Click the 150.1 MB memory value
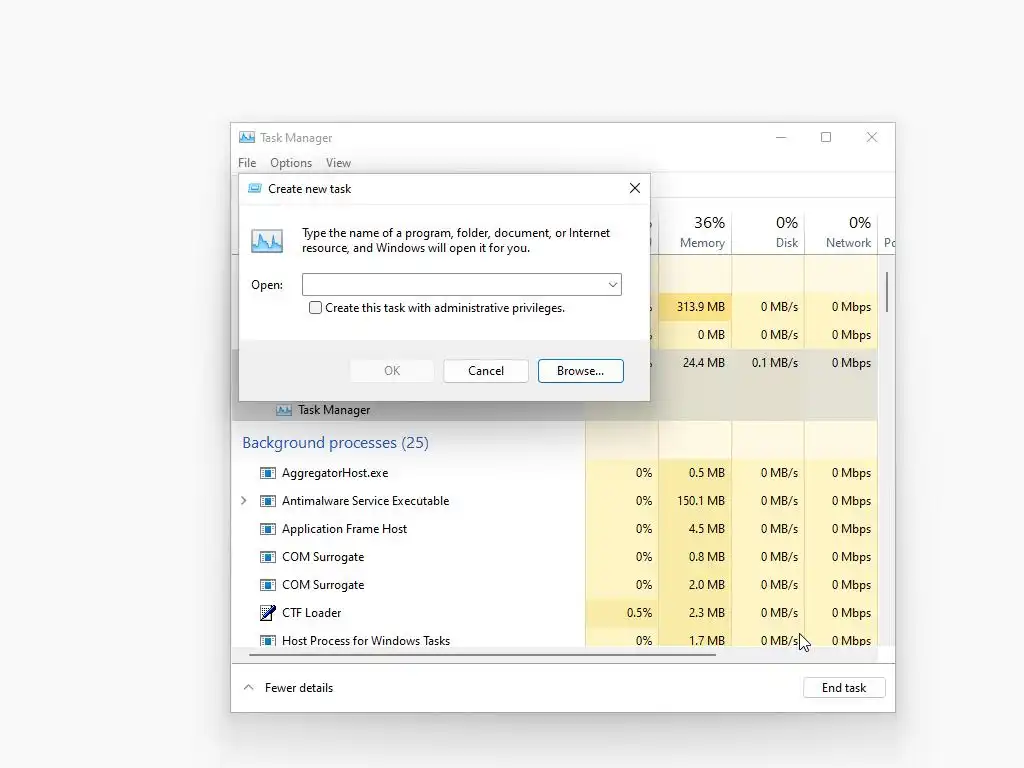The image size is (1024, 768). click(701, 501)
